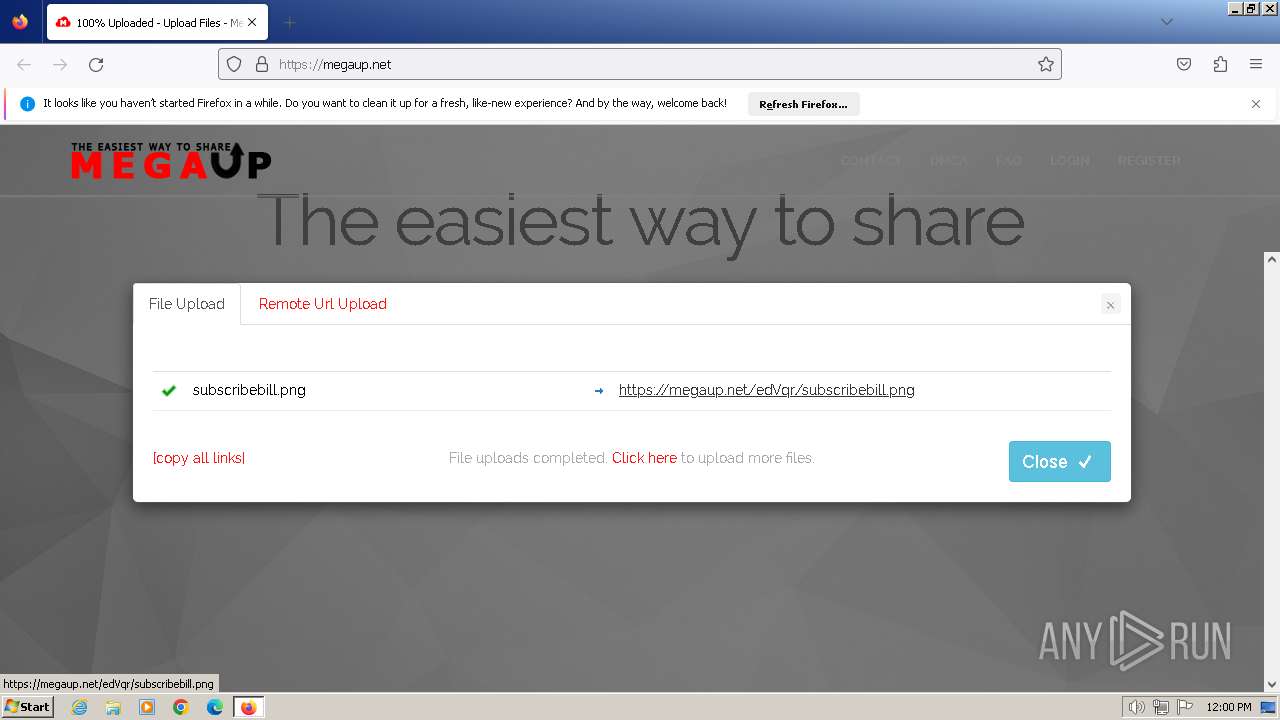Open the DMCA page

point(948,160)
